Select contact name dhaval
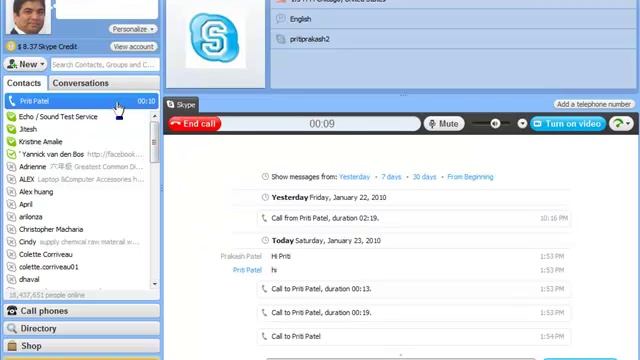 pyautogui.click(x=29, y=280)
